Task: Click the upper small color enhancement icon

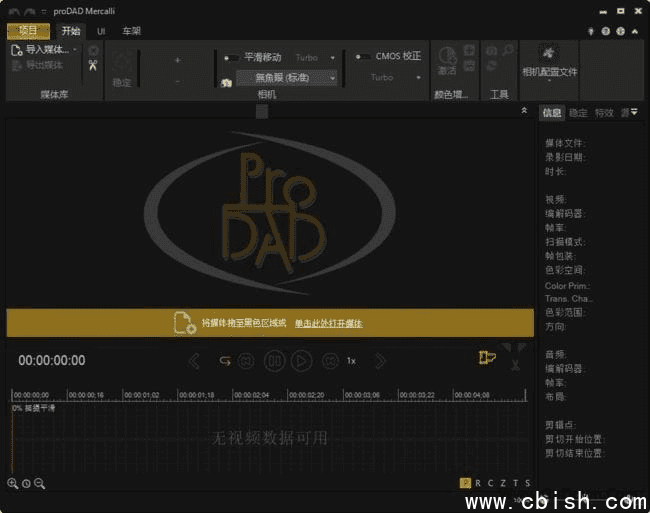Action: (469, 51)
